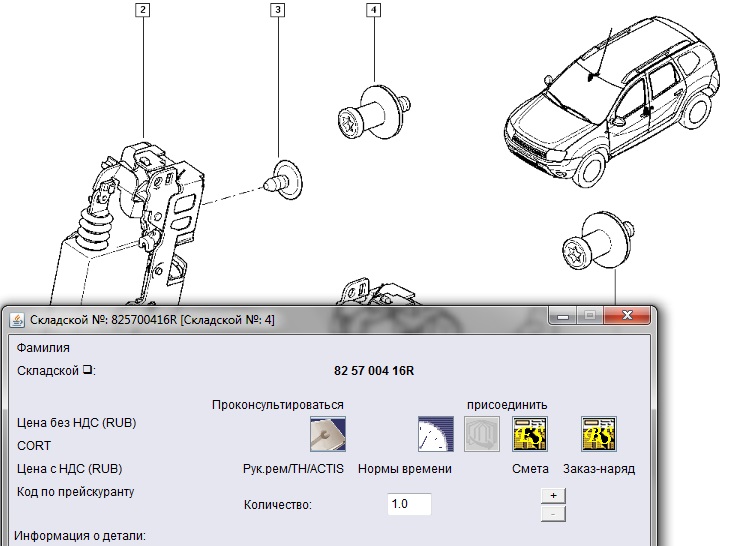Click the Нормы времени clock icon
This screenshot has height=546, width=742.
click(x=435, y=434)
